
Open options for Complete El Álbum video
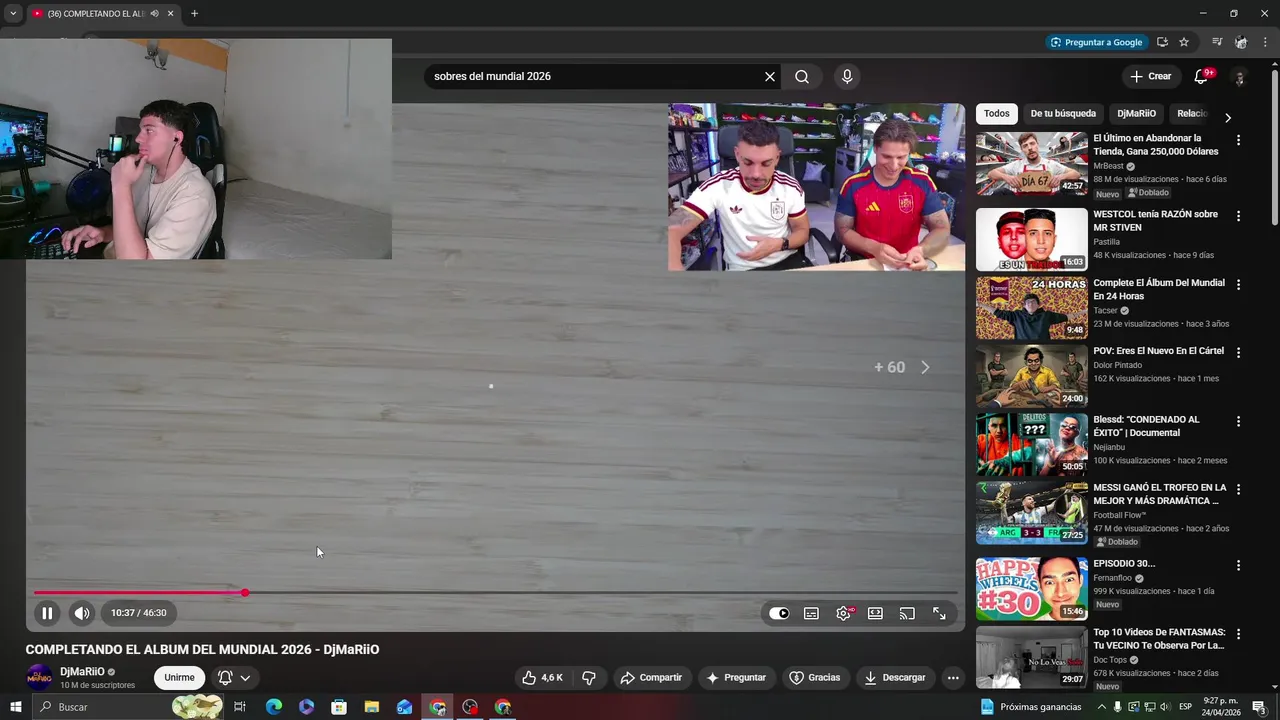[x=1238, y=285]
